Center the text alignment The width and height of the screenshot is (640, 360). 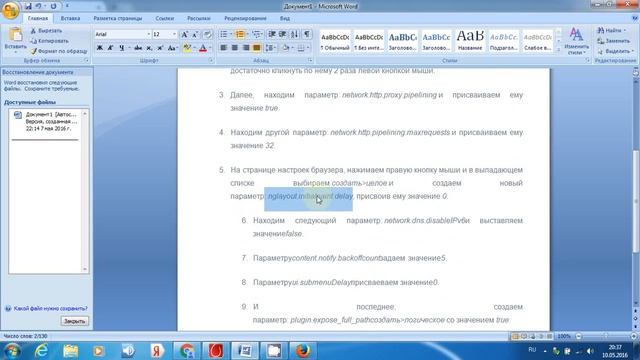234,48
